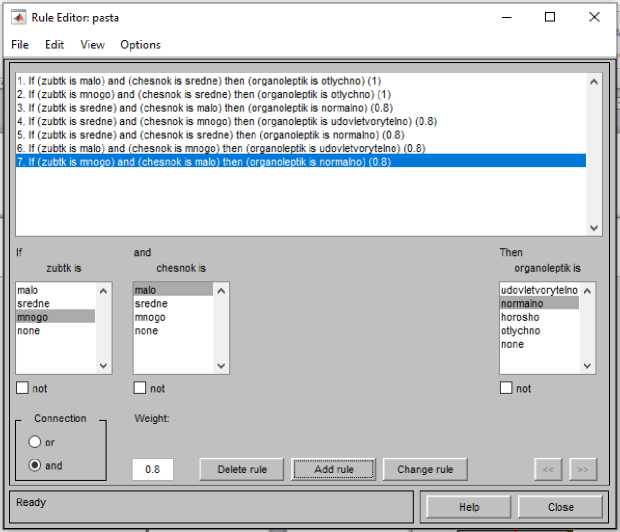Click zubtk list up arrow
620x532 pixels.
pos(103,291)
